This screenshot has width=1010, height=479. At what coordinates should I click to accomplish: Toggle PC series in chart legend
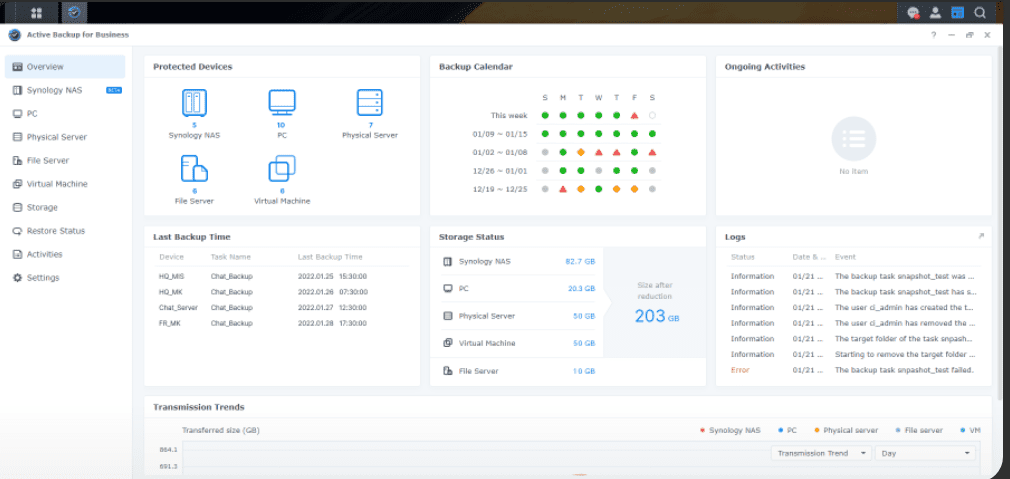[x=787, y=430]
